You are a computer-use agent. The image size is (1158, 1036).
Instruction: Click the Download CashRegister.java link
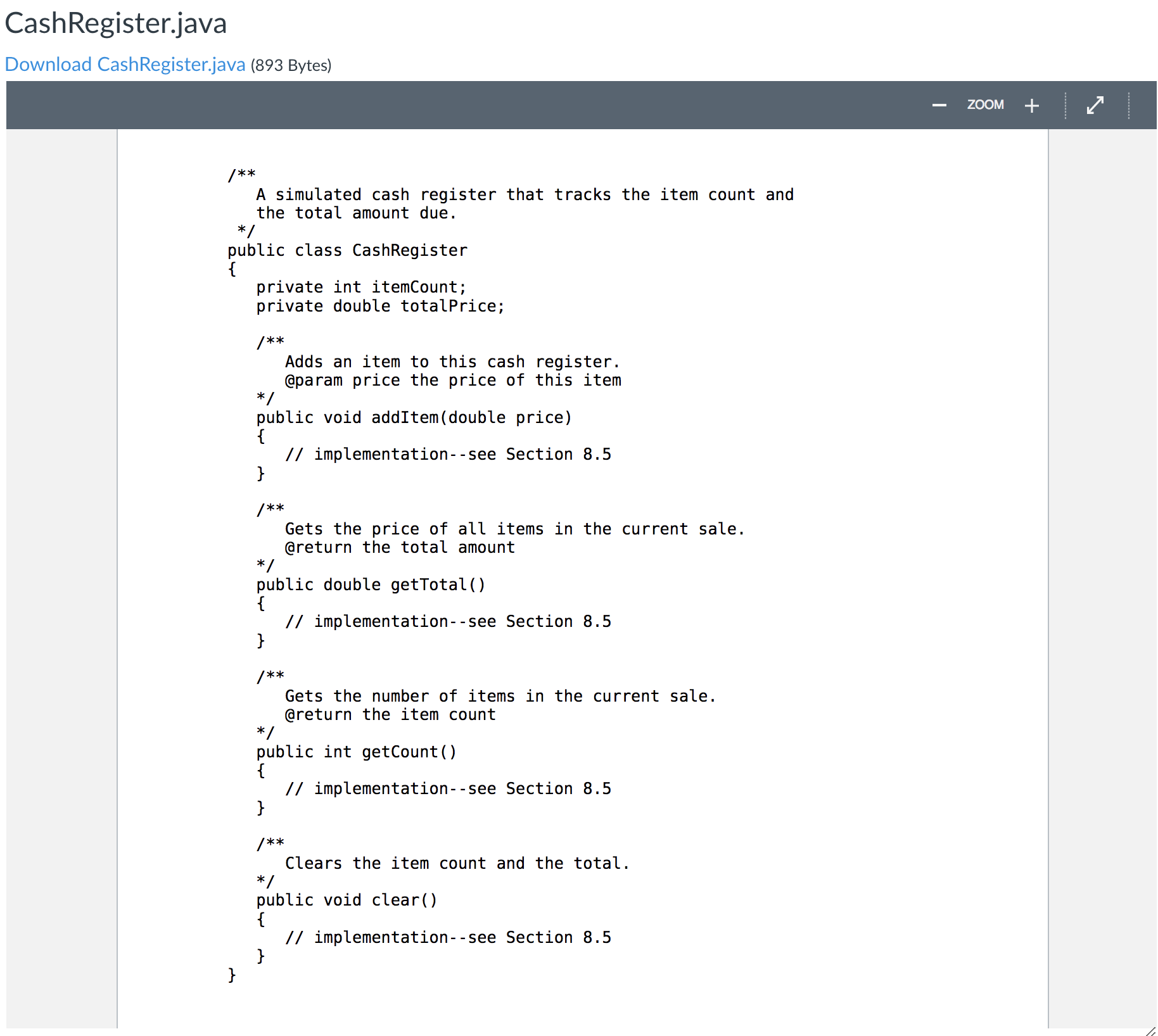pyautogui.click(x=125, y=64)
